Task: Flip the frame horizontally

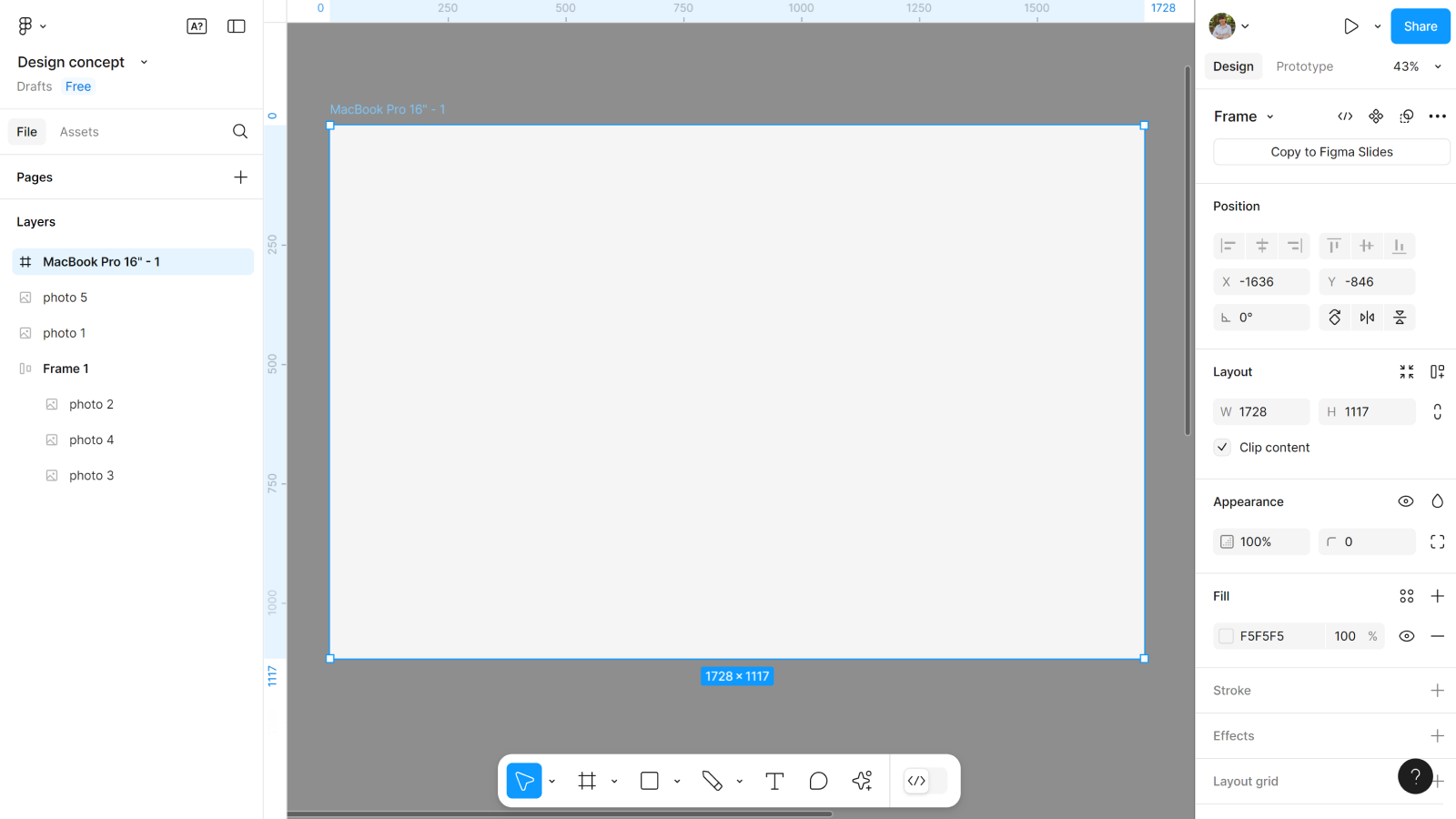Action: pyautogui.click(x=1367, y=318)
